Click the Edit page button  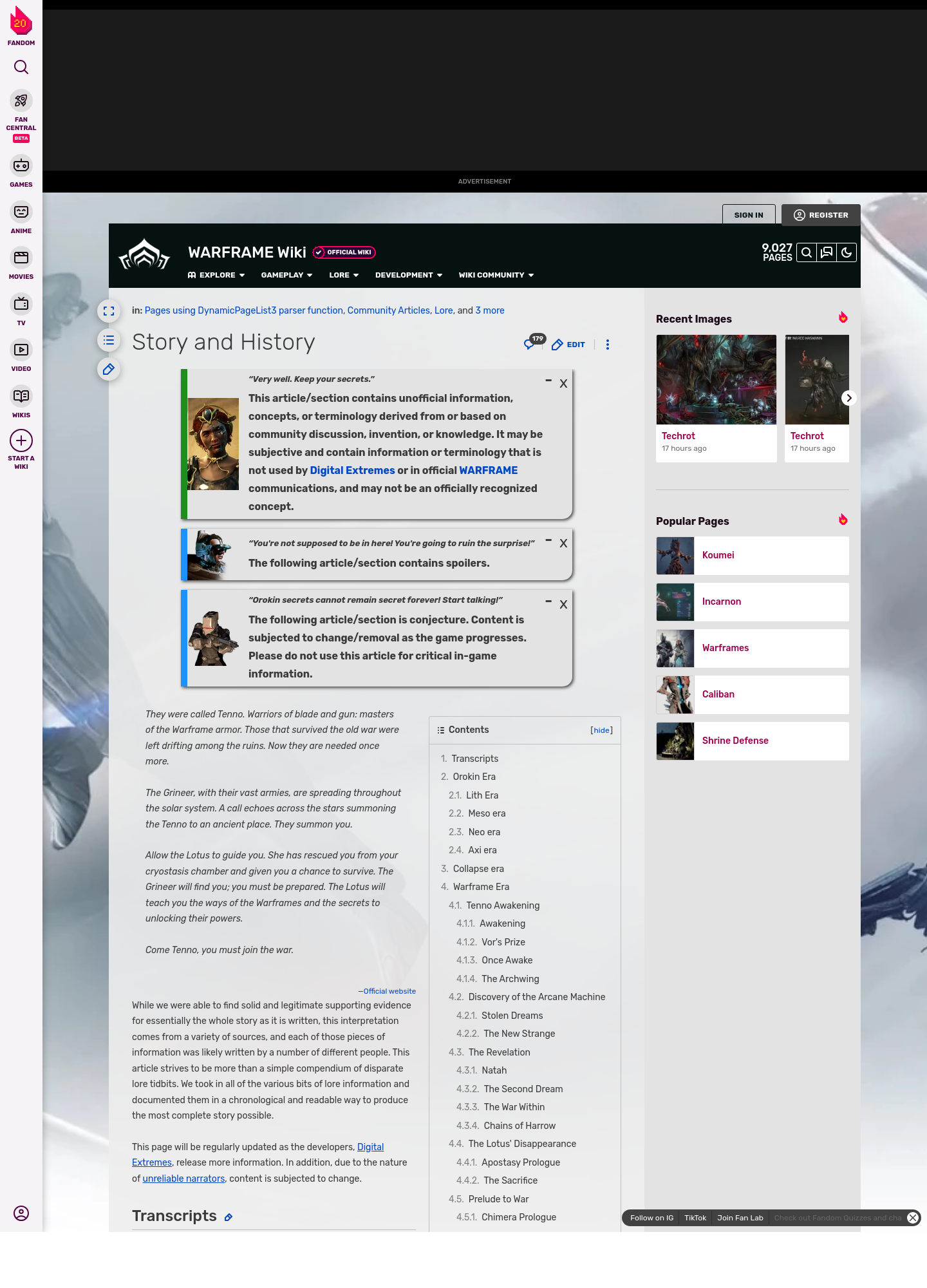coord(568,345)
